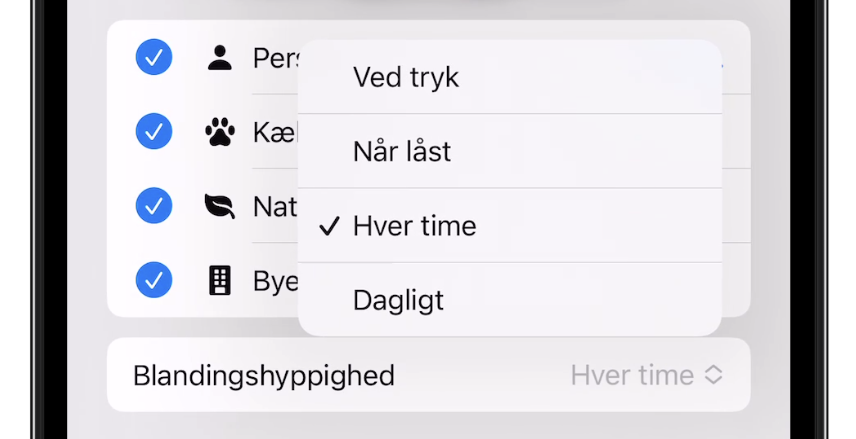This screenshot has height=439, width=856.
Task: Select Dagligt from the popup menu
Action: click(x=398, y=300)
